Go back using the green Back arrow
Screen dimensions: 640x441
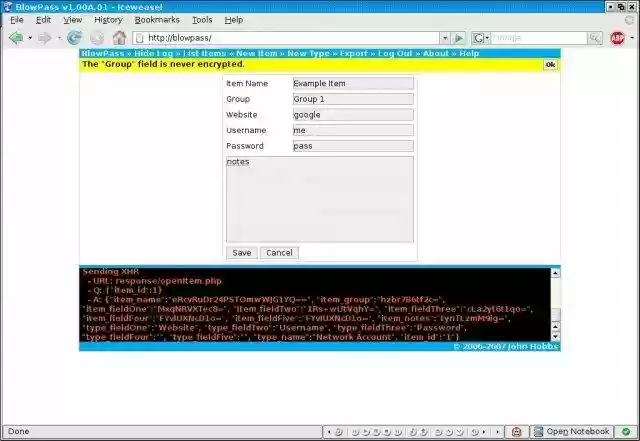16,38
